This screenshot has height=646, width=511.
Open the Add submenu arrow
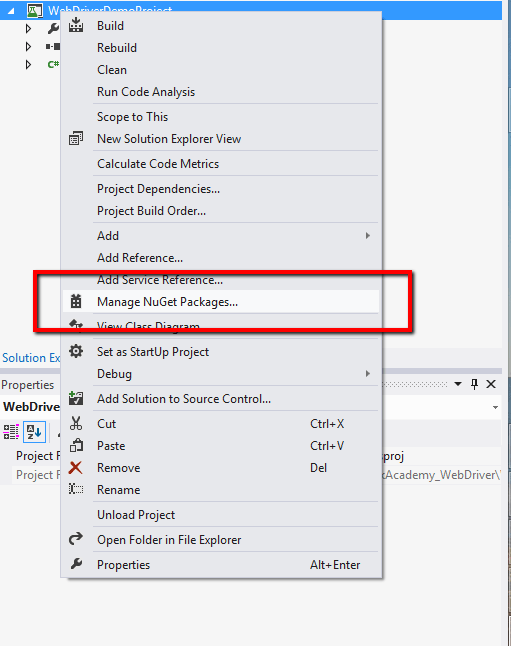click(368, 235)
